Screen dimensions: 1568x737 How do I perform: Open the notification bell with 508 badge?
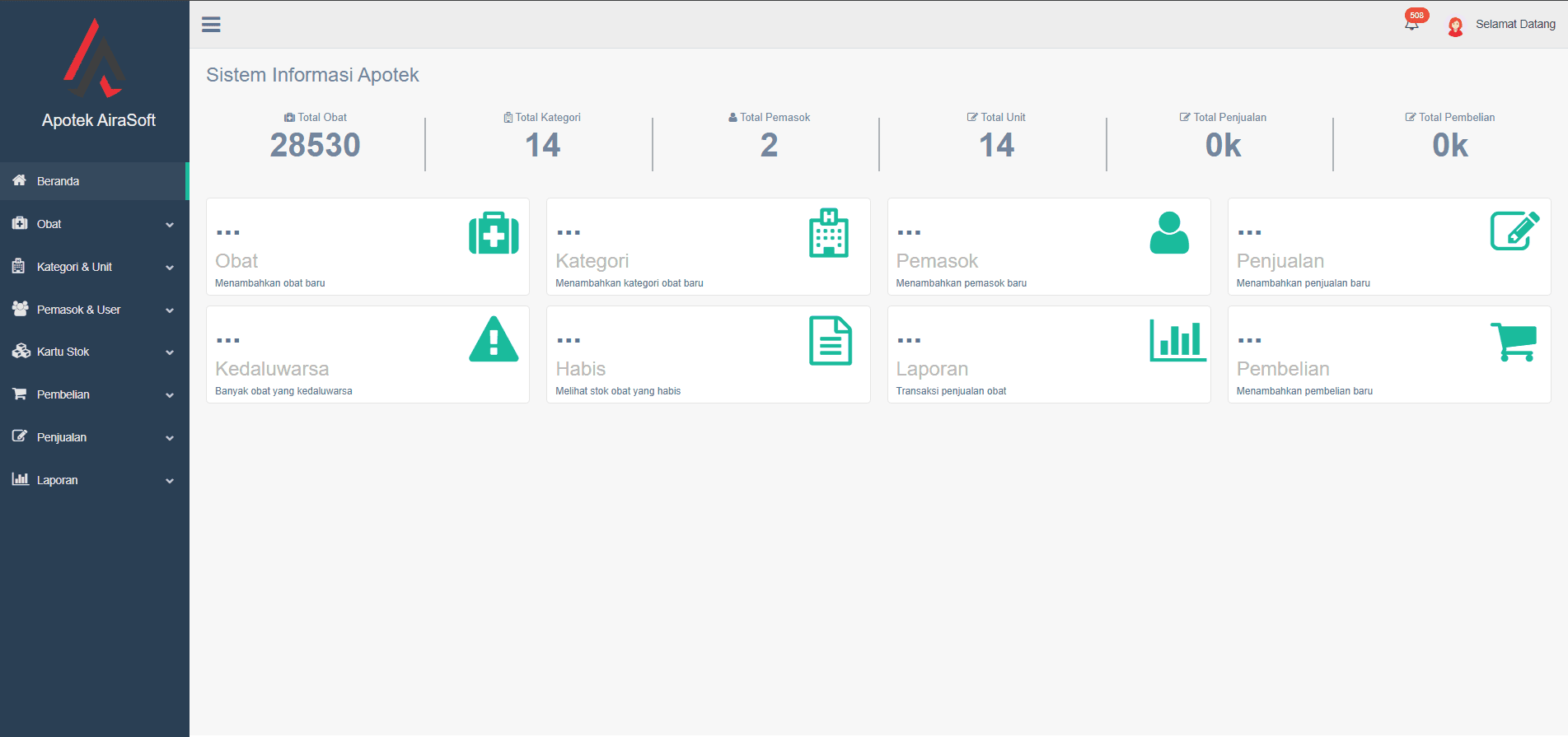pyautogui.click(x=1412, y=23)
